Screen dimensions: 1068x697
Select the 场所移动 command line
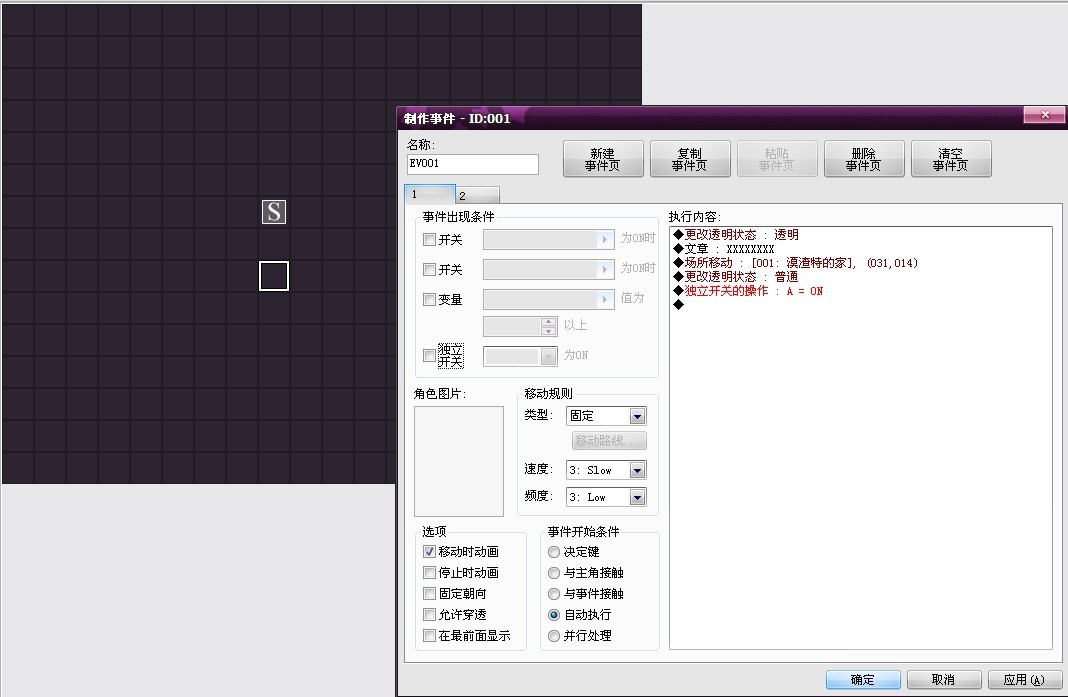tap(796, 263)
